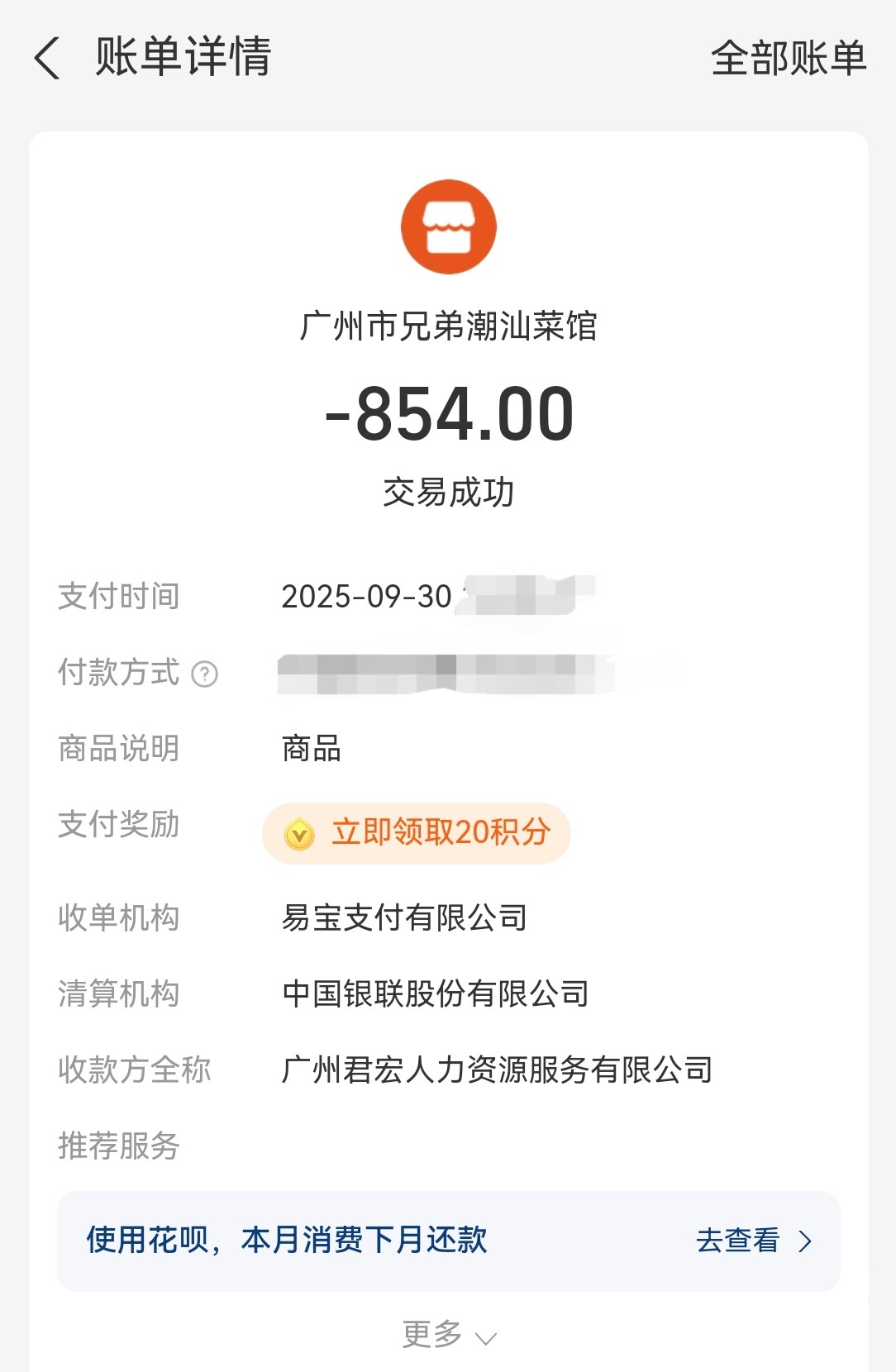Image resolution: width=896 pixels, height=1372 pixels.
Task: Tap the 账单详情 page title
Action: (x=183, y=56)
